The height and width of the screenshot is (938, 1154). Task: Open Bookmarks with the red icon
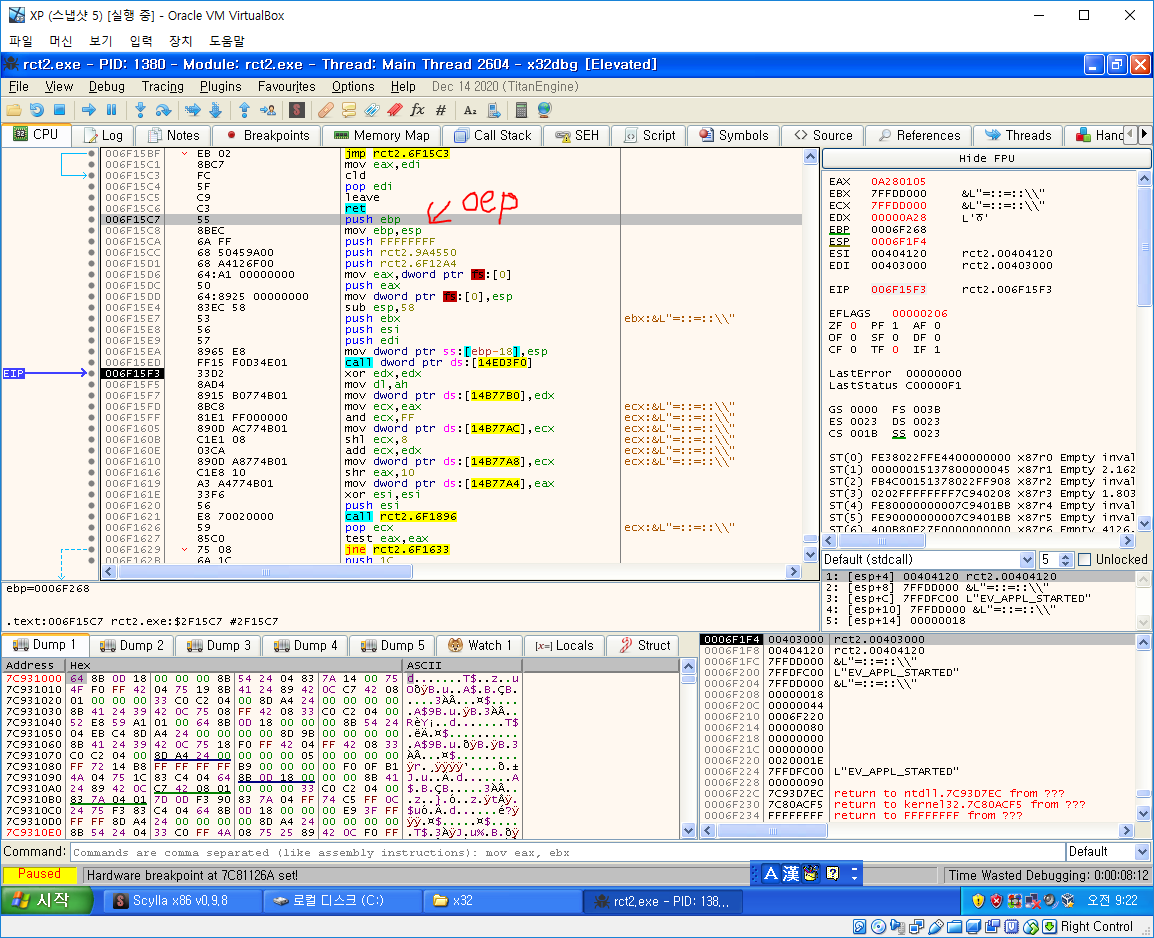pos(394,110)
